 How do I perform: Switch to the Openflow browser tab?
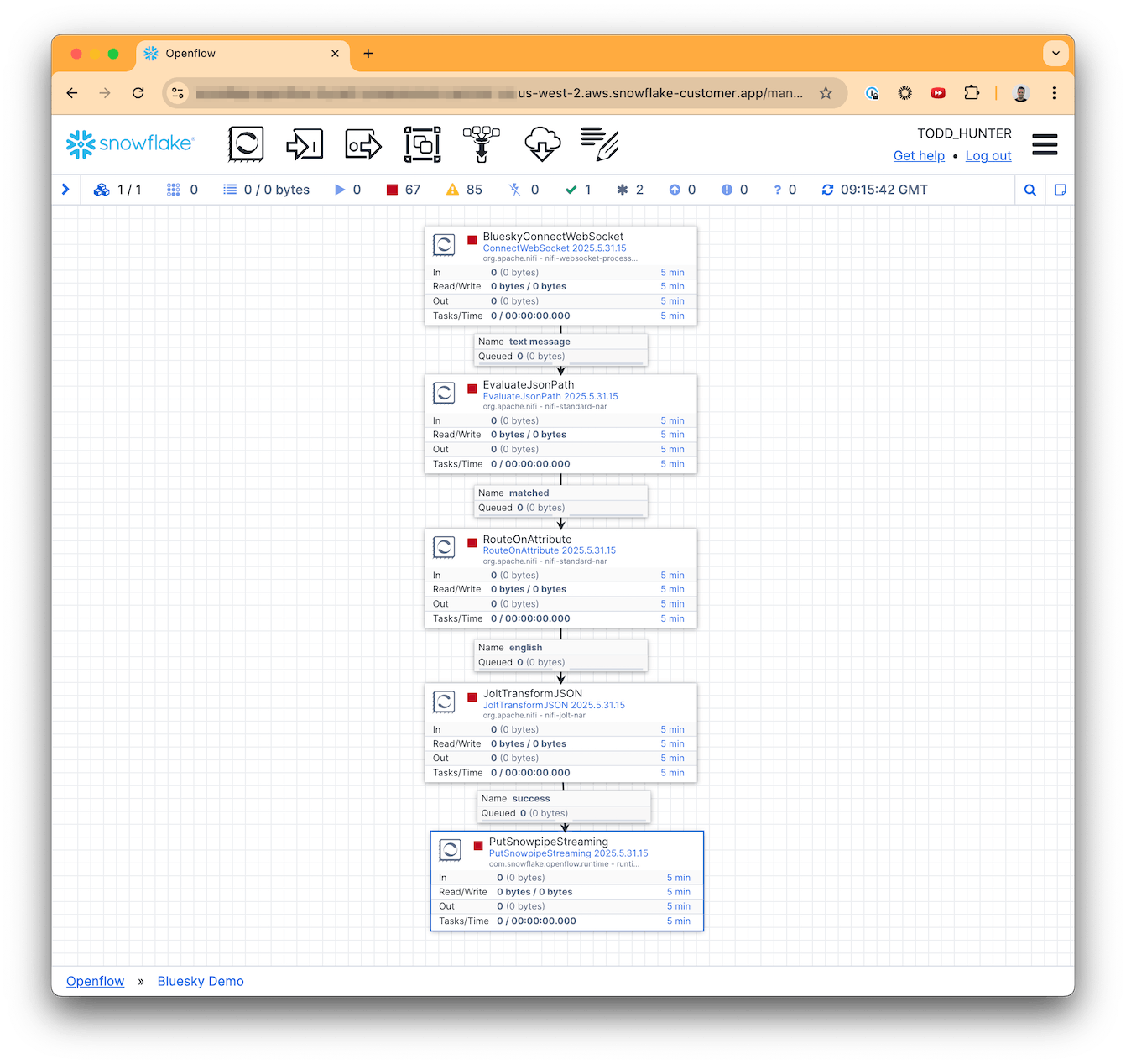tap(242, 54)
